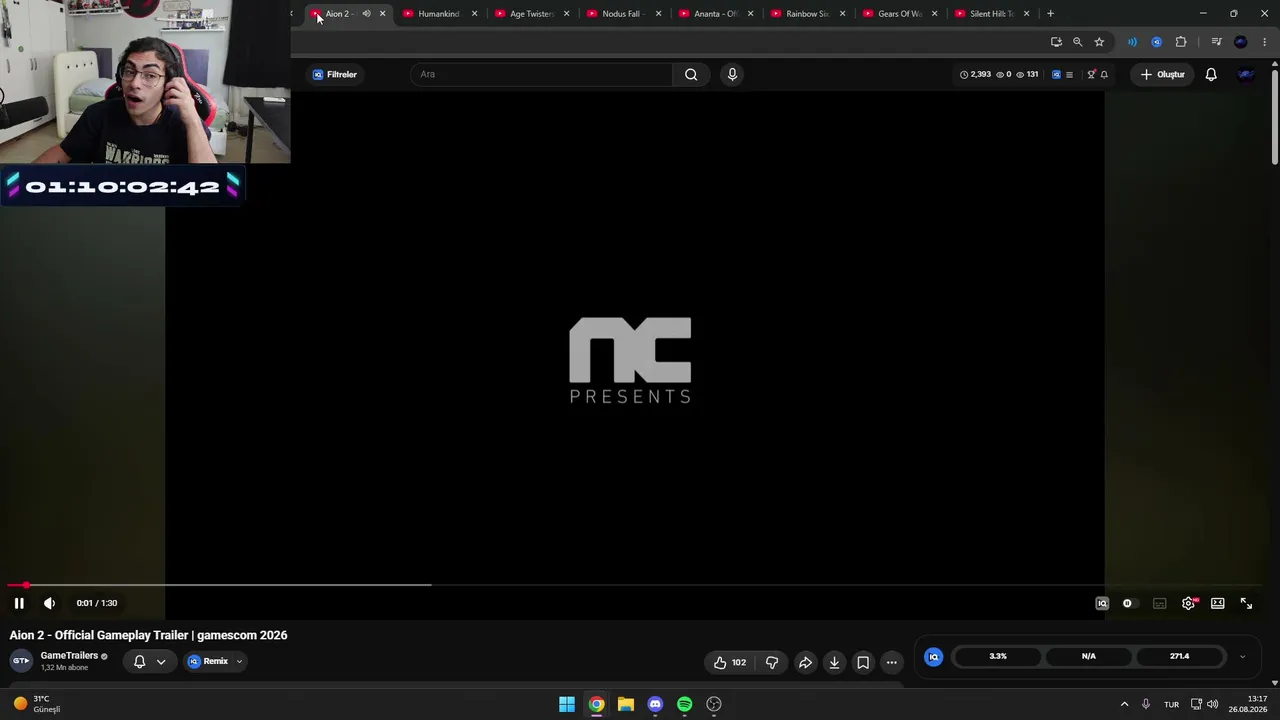Switch to theater mode view
This screenshot has width=1280, height=720.
pyautogui.click(x=1217, y=603)
